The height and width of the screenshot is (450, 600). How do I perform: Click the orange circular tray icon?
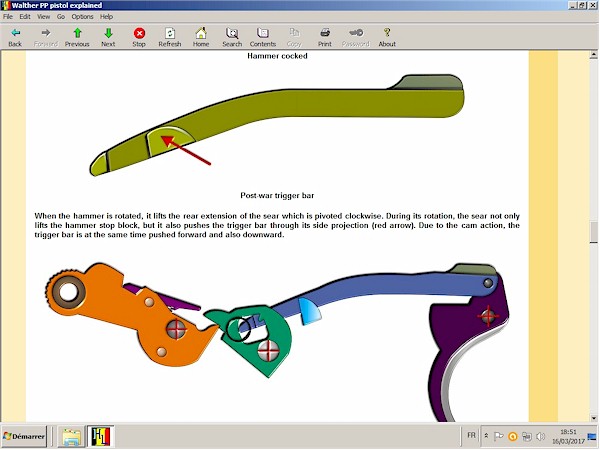(513, 436)
